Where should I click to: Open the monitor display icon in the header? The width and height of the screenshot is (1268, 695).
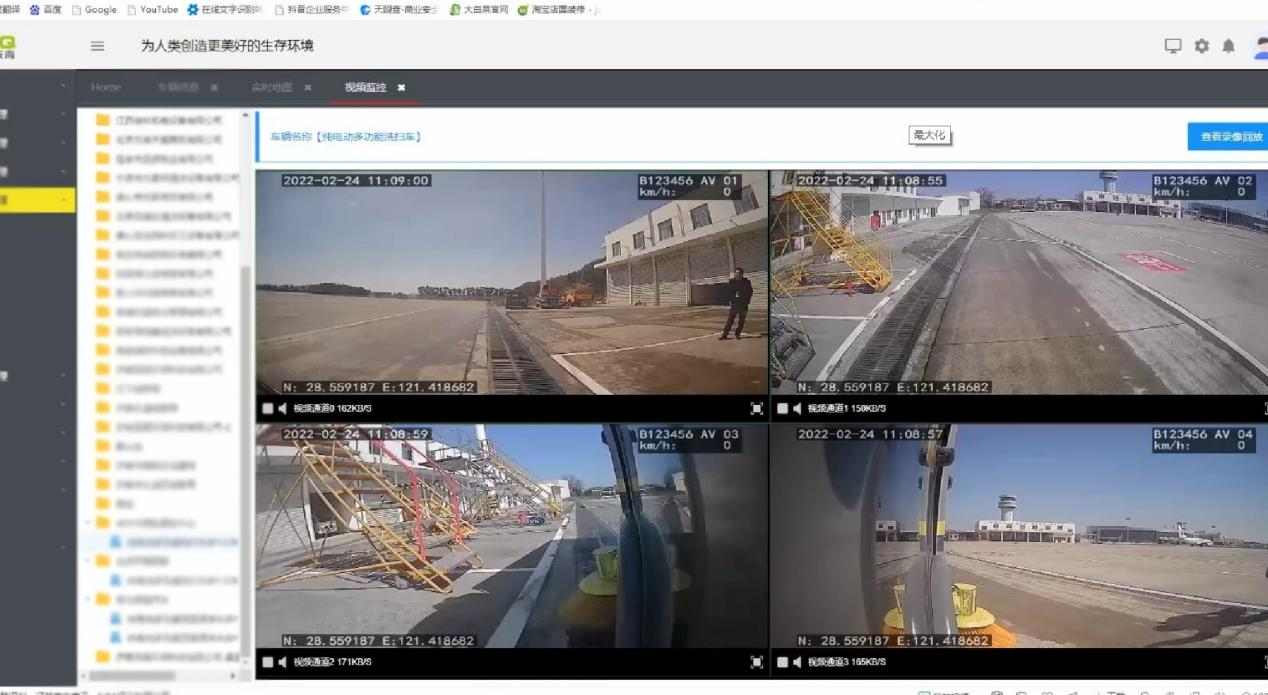point(1173,46)
